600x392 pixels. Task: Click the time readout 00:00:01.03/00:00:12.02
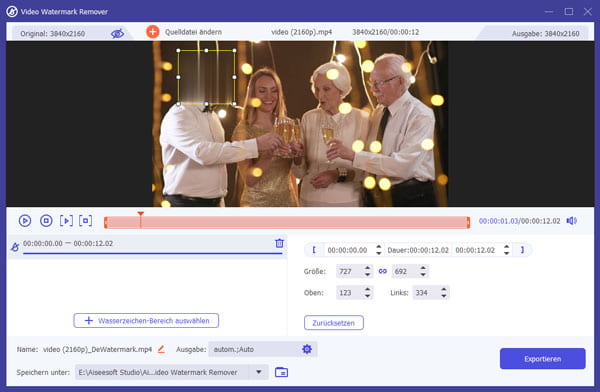point(519,221)
